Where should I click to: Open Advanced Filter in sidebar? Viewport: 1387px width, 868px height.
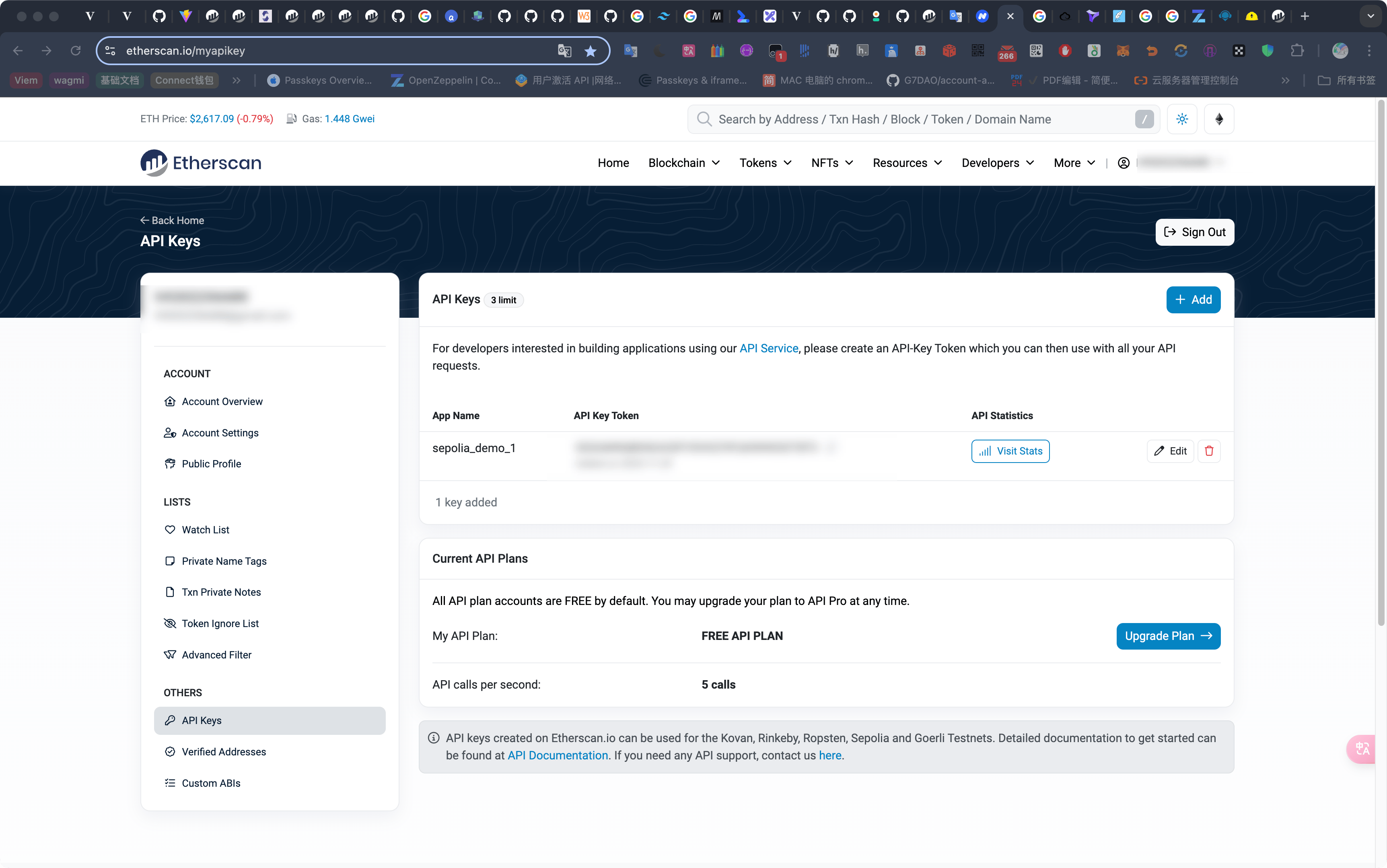[270, 655]
